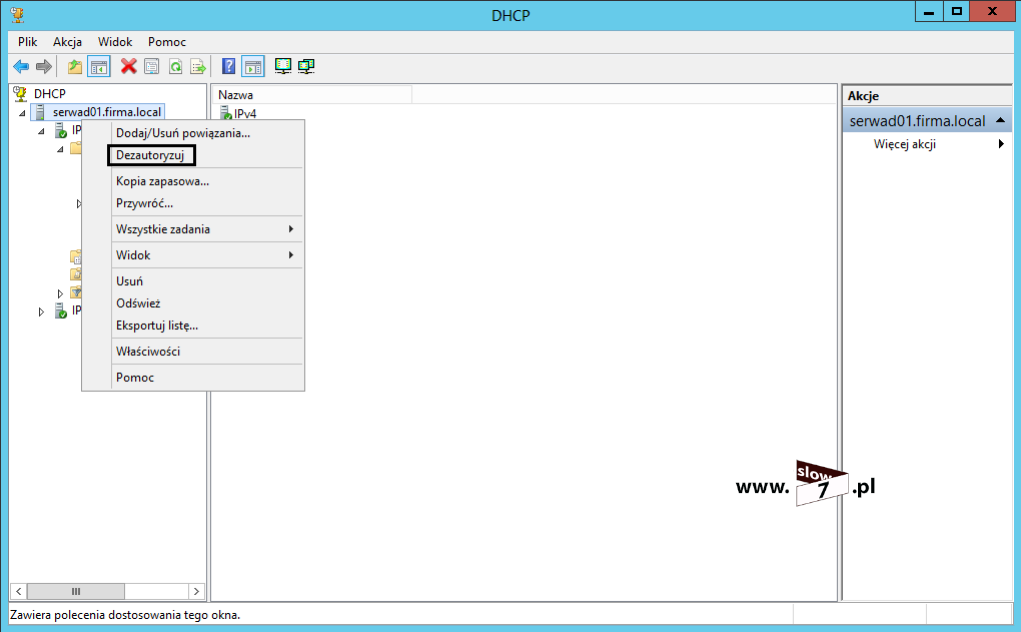Collapse the serwad01.firma.local tree node

point(22,113)
